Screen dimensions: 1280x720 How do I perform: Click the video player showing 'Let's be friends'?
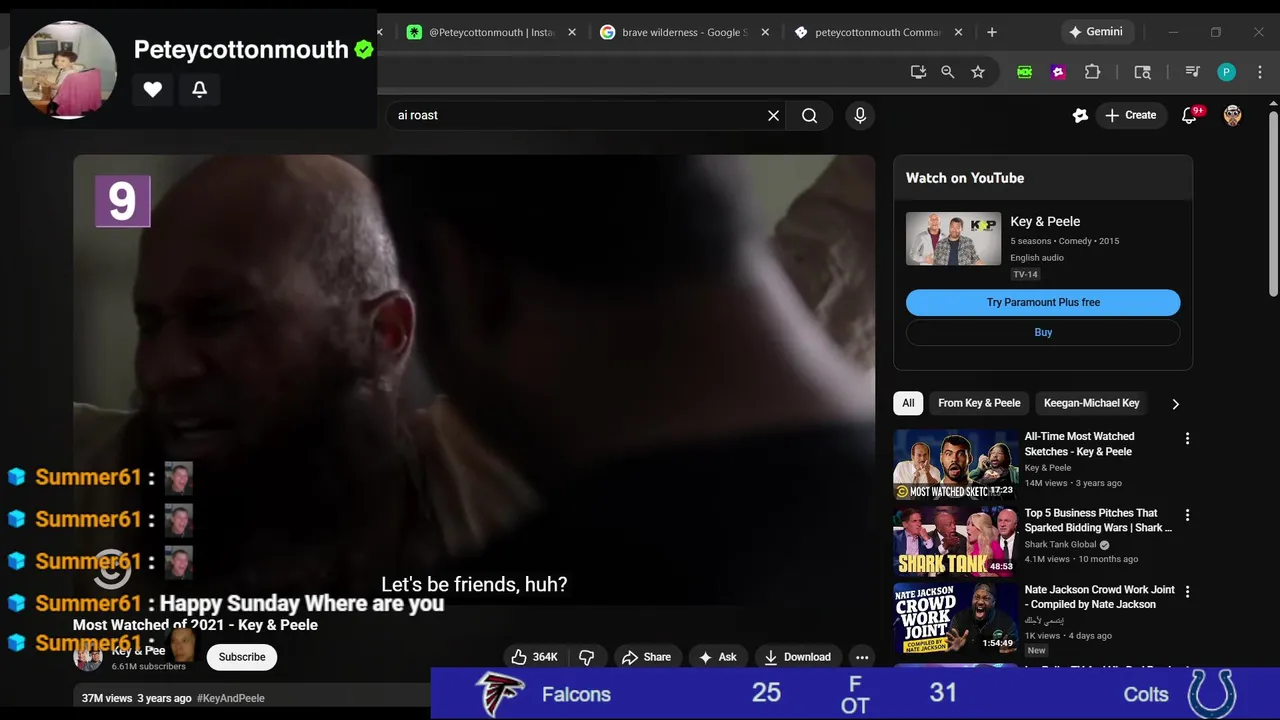474,380
